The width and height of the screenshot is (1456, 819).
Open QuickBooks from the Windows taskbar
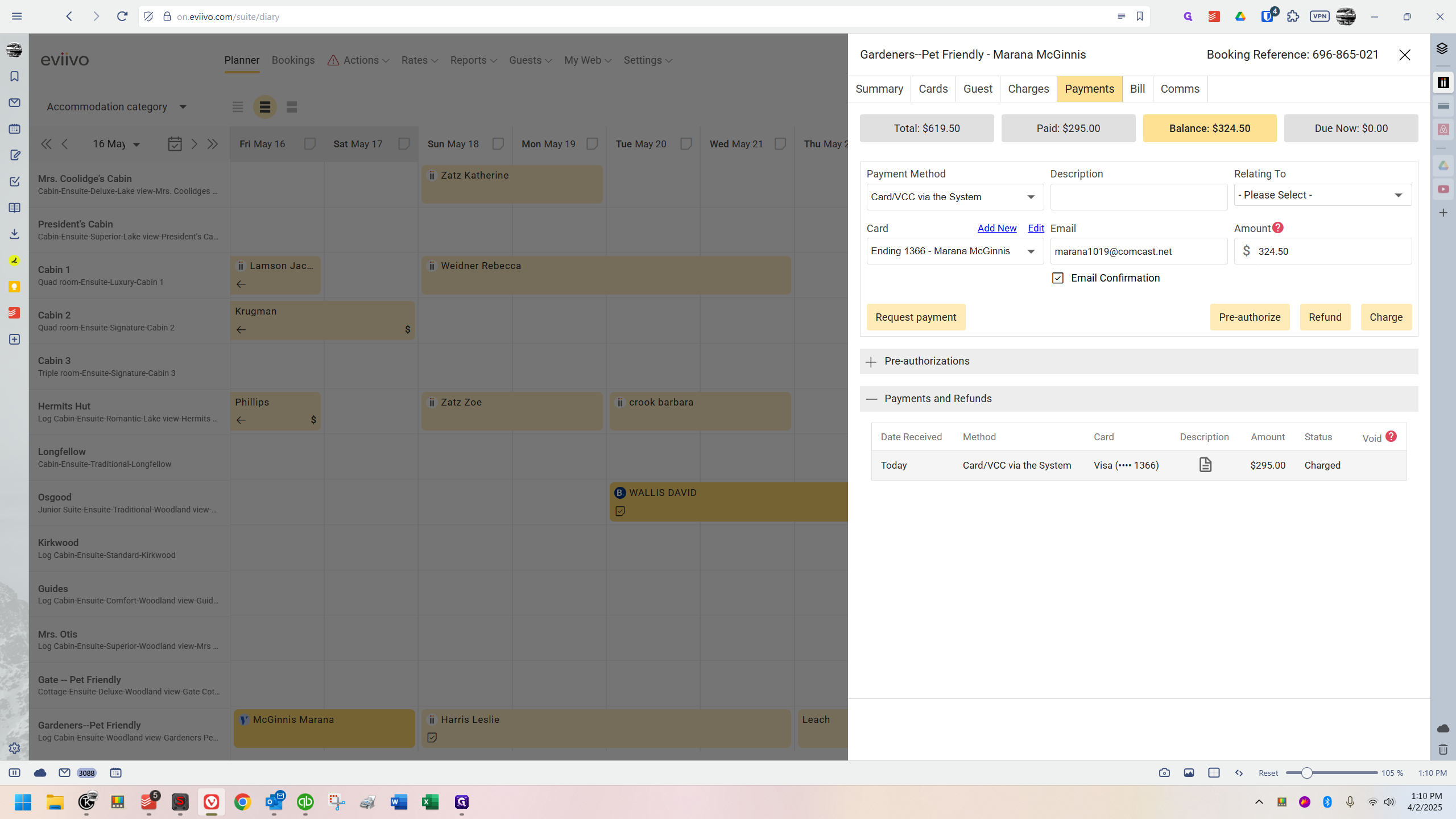click(305, 802)
